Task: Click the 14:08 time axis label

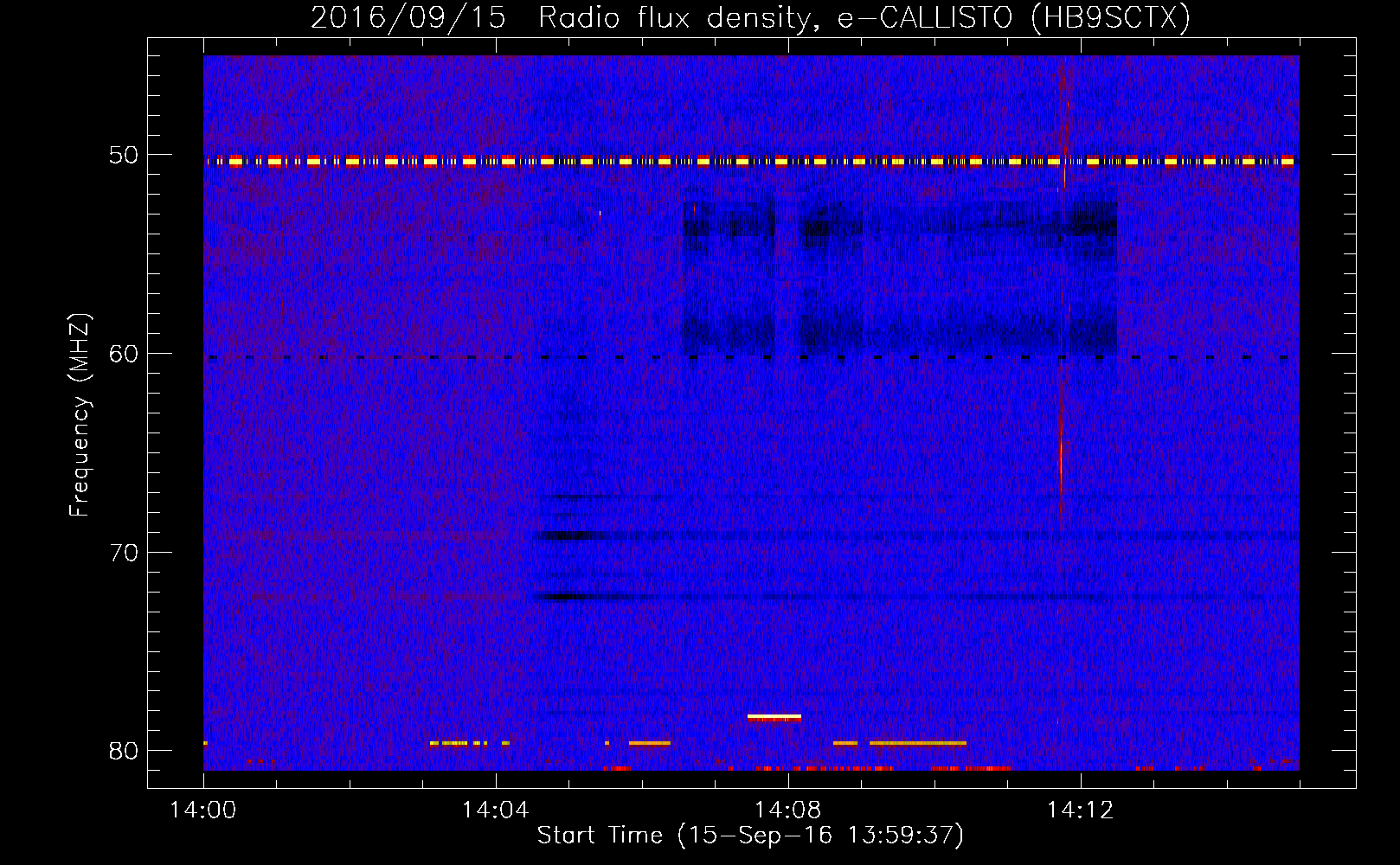Action: point(788,811)
